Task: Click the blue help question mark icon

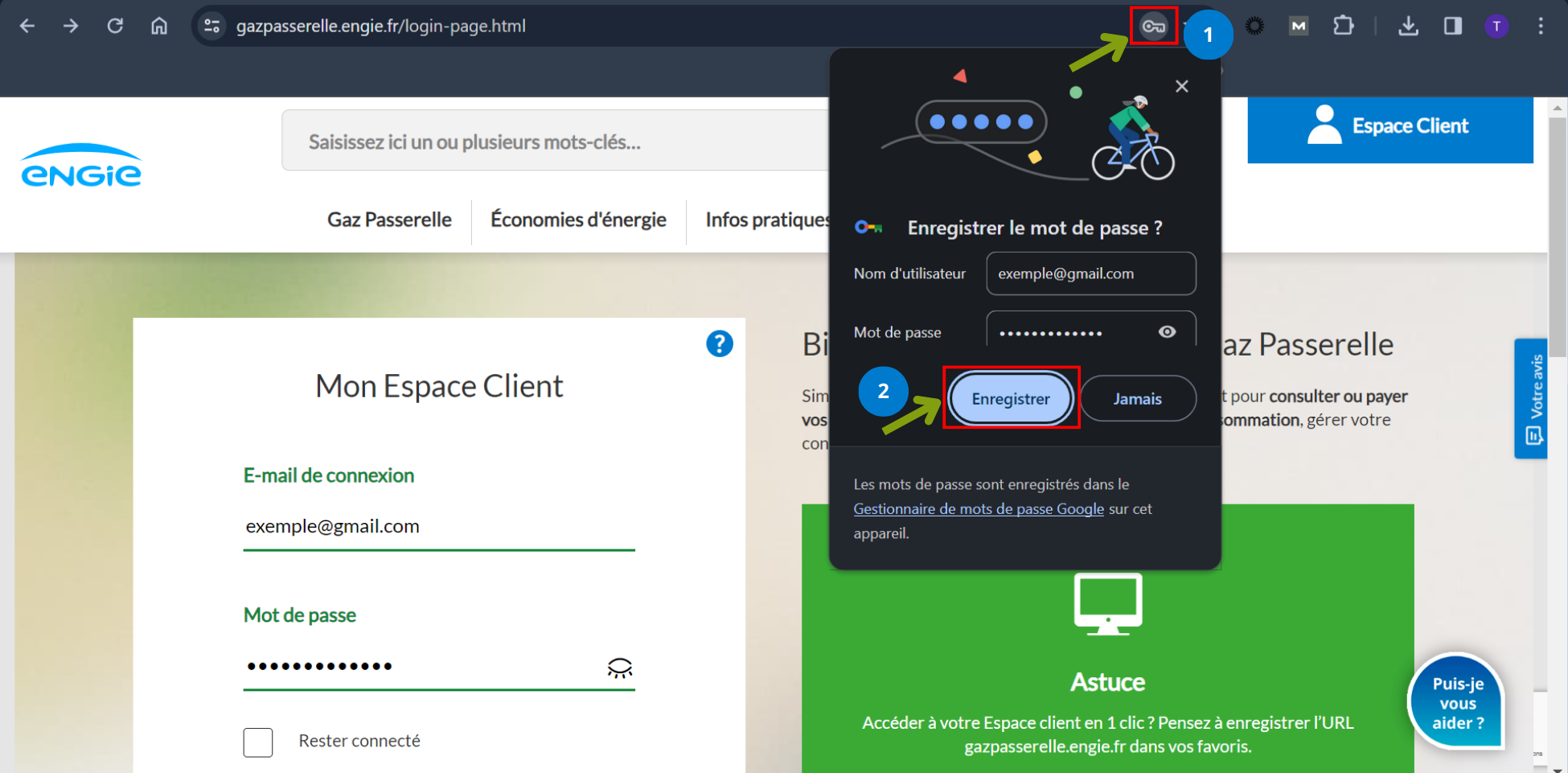Action: pos(719,343)
